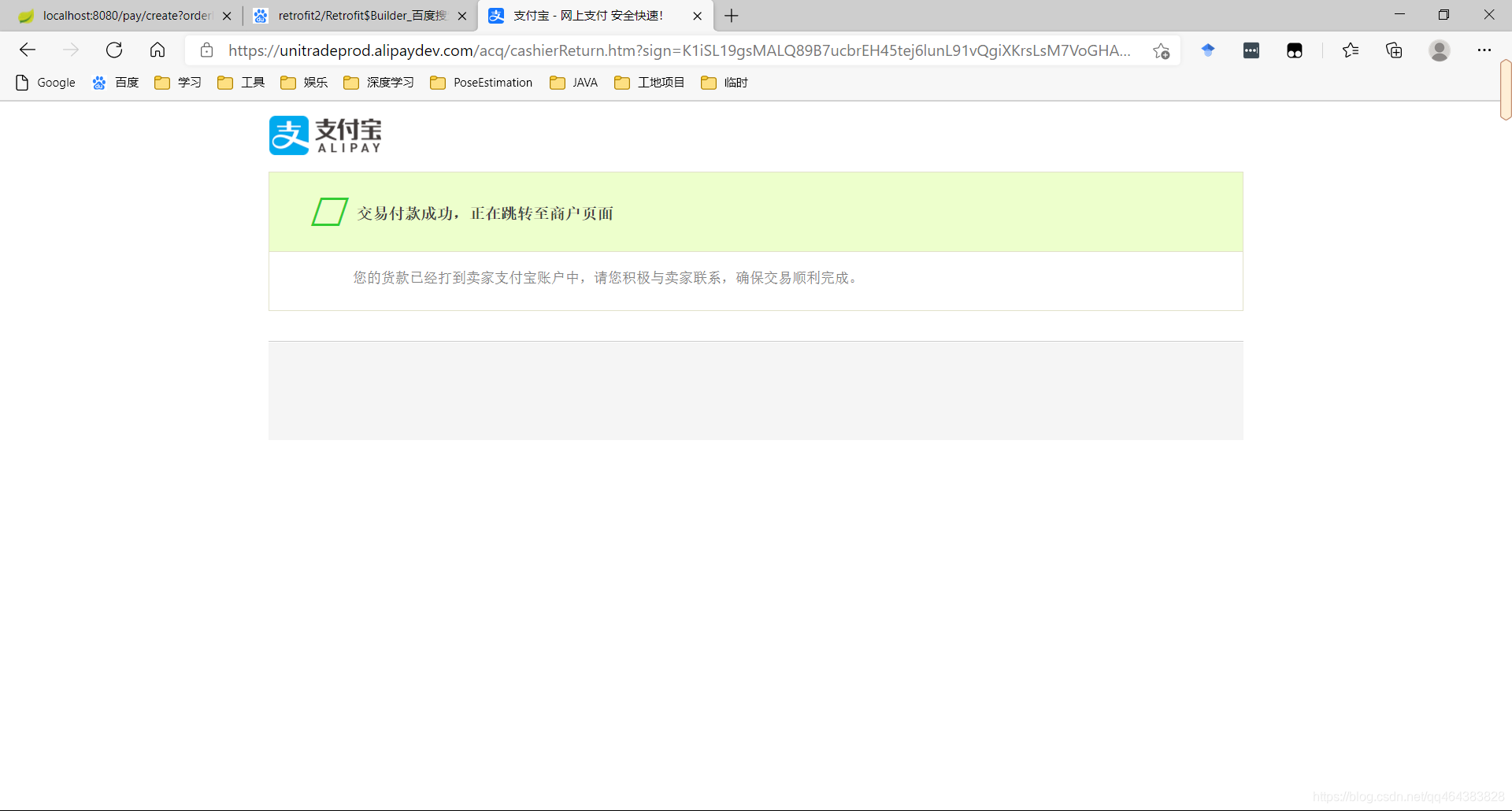The image size is (1512, 811).
Task: Restore down the browser window
Action: pyautogui.click(x=1443, y=15)
